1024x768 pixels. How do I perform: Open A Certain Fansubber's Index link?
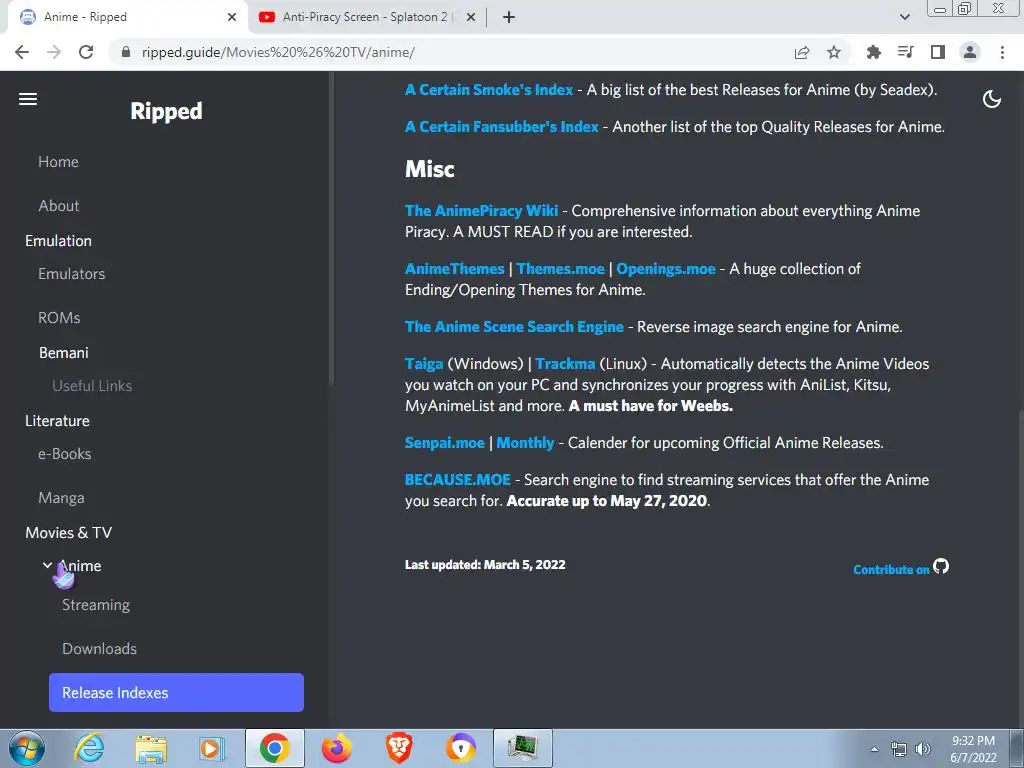502,127
